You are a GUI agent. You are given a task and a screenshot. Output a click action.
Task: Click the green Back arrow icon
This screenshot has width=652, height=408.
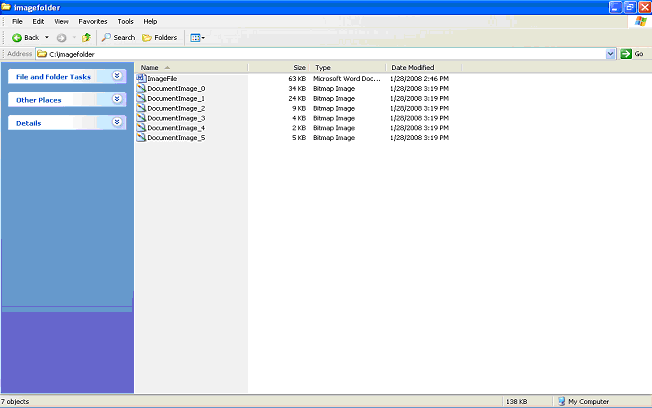[17, 38]
